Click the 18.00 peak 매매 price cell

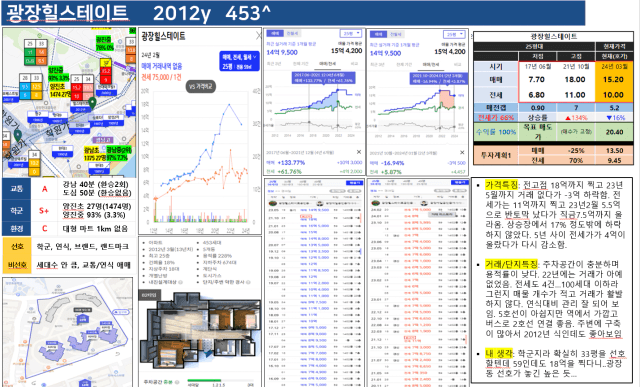(x=575, y=80)
